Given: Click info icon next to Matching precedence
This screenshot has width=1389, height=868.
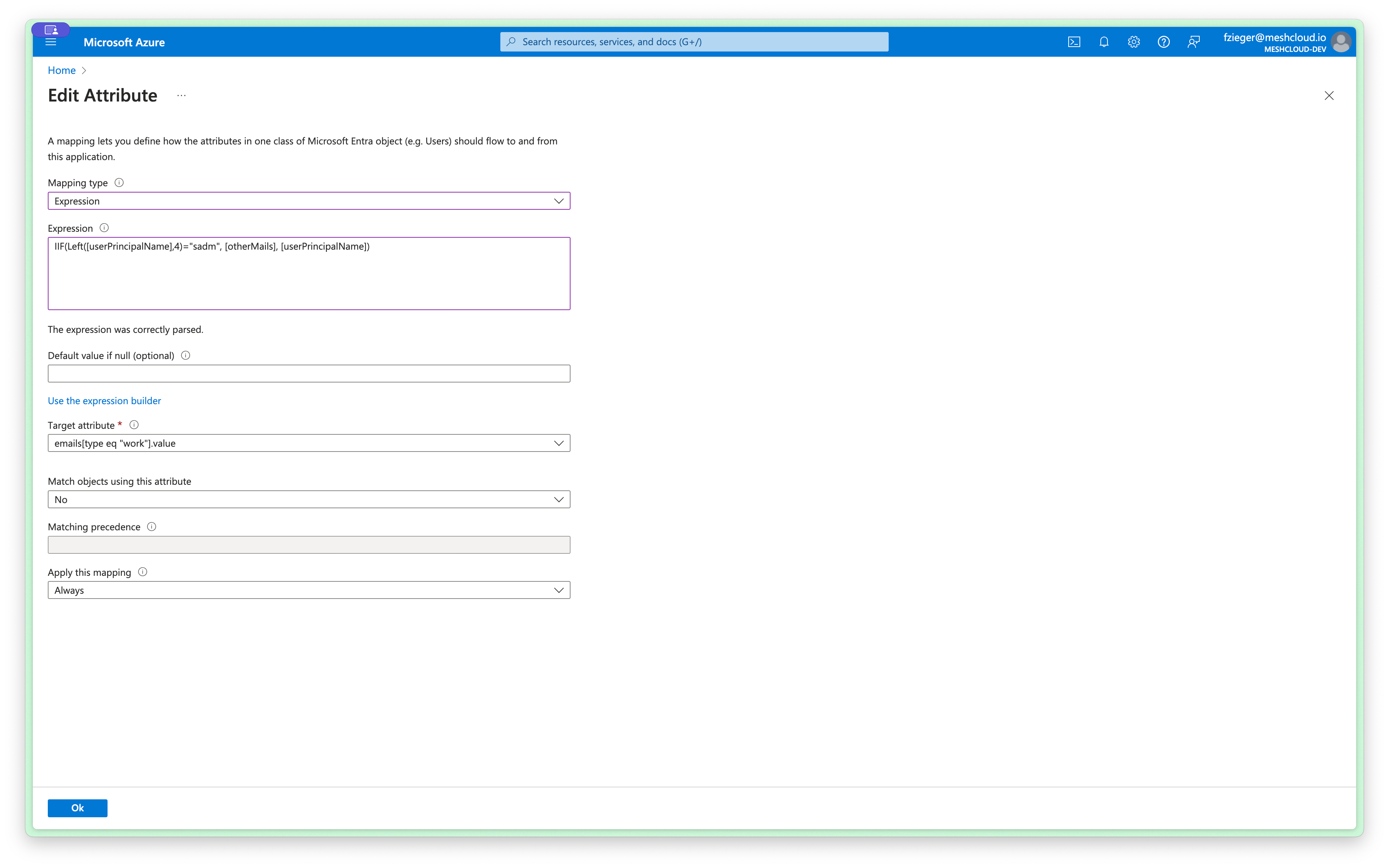Looking at the screenshot, I should click(152, 527).
